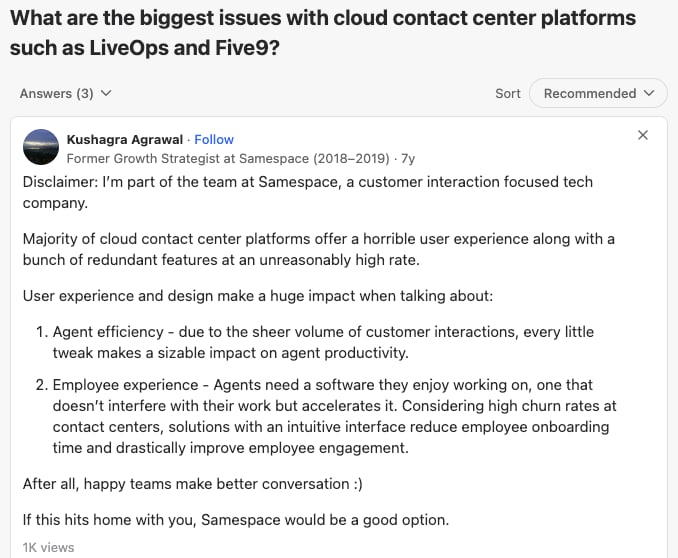Click the happy teams make better conversation line
The image size is (678, 558).
click(x=192, y=484)
